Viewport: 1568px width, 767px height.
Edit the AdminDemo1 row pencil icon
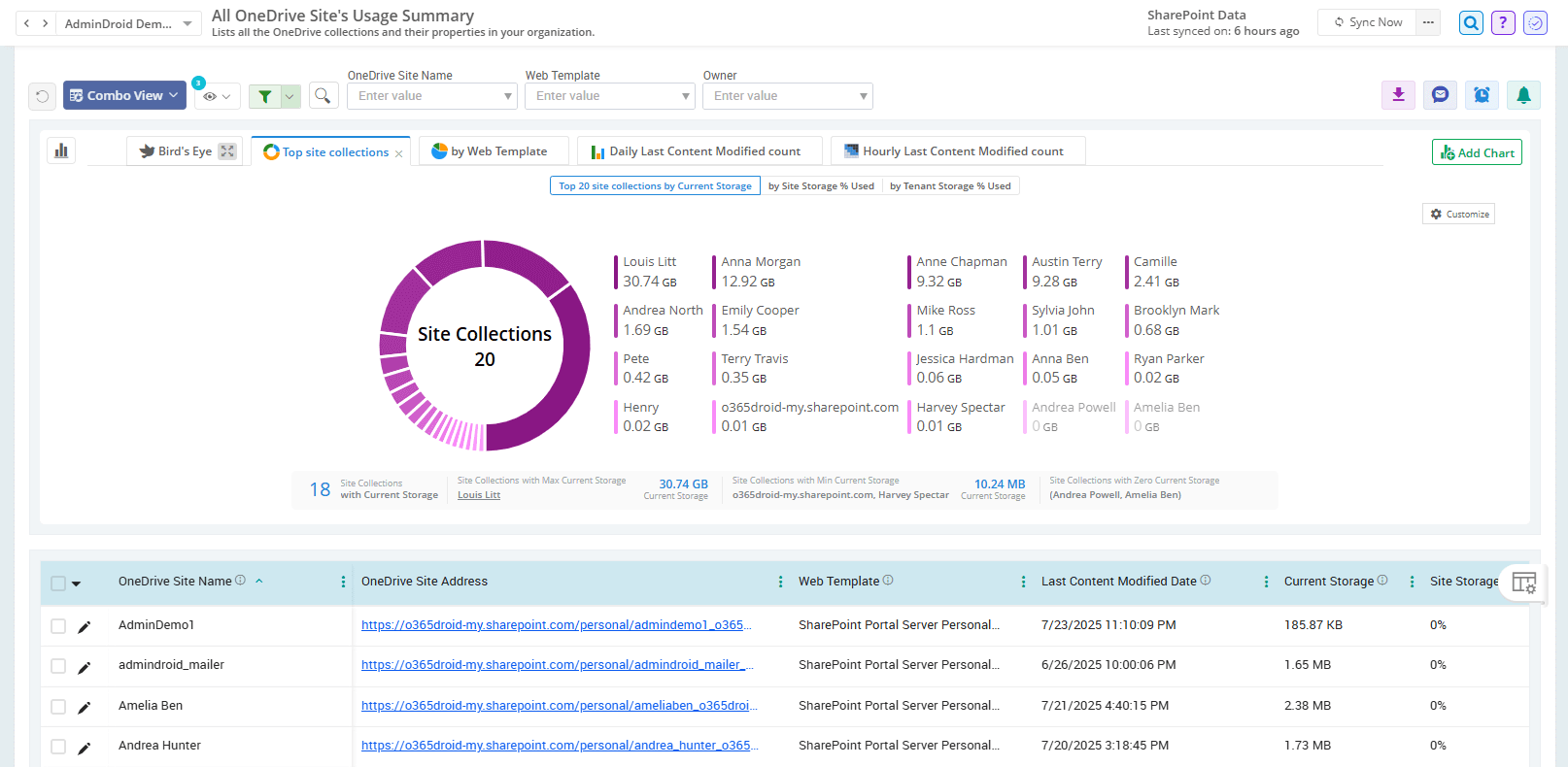pyautogui.click(x=85, y=627)
